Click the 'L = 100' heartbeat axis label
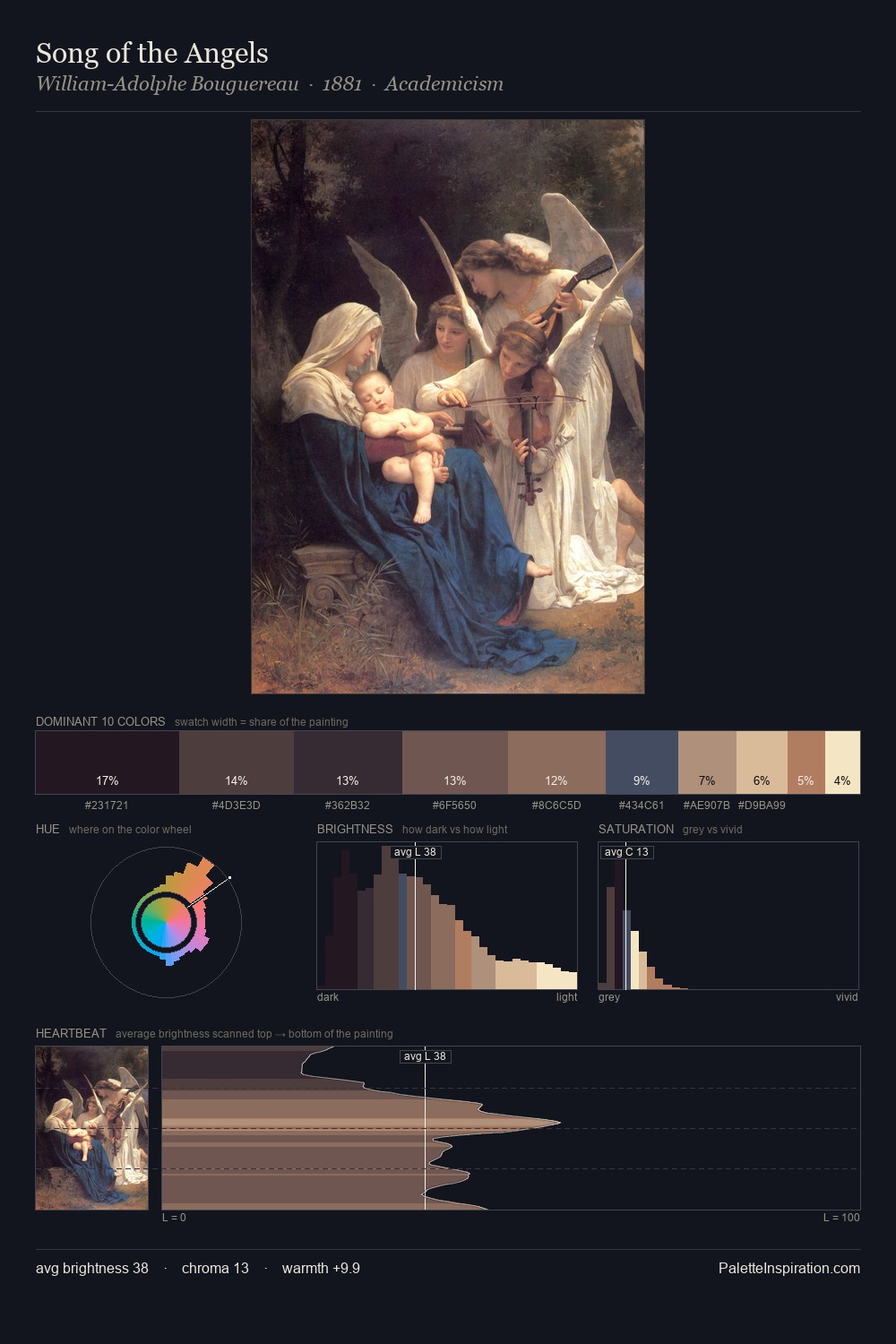 tap(841, 1218)
